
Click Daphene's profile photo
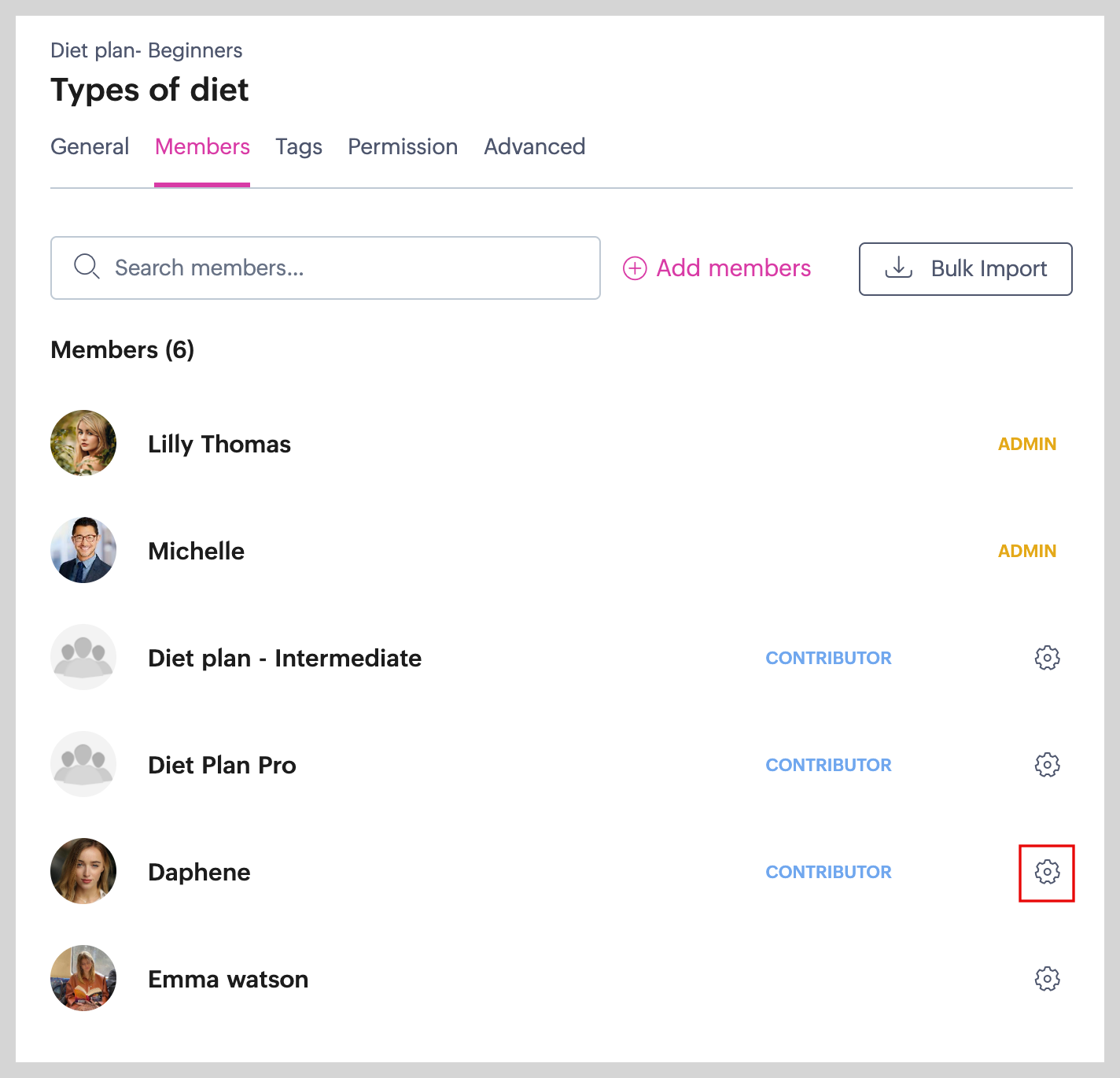click(83, 871)
